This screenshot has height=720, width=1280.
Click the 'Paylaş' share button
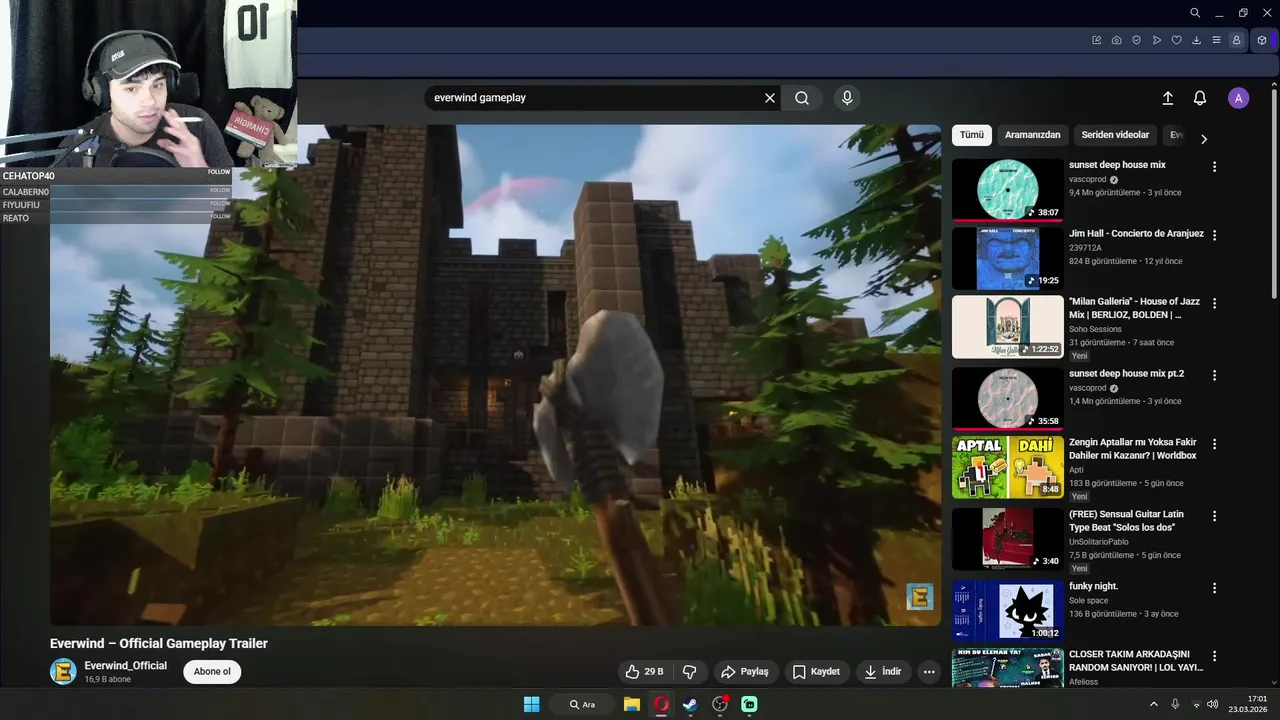tap(745, 672)
